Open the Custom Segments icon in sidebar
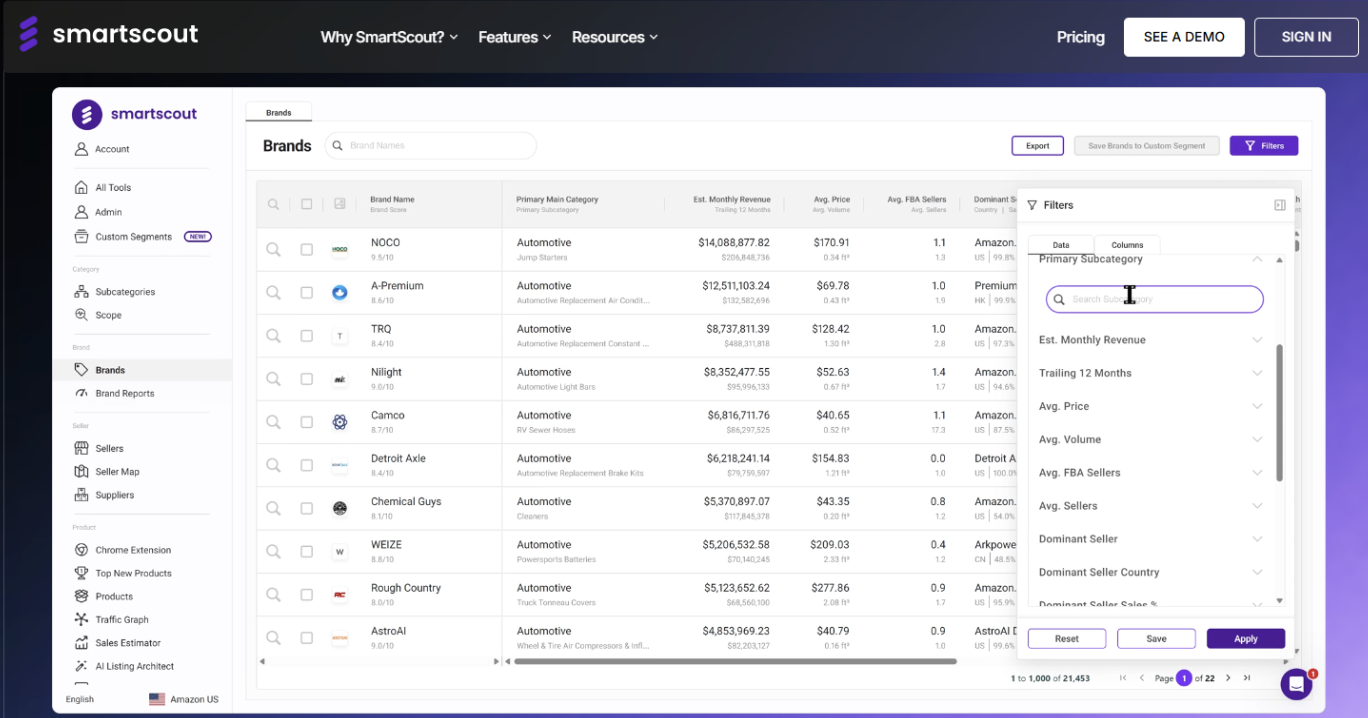Screen dimensions: 1368x718 (x=82, y=237)
